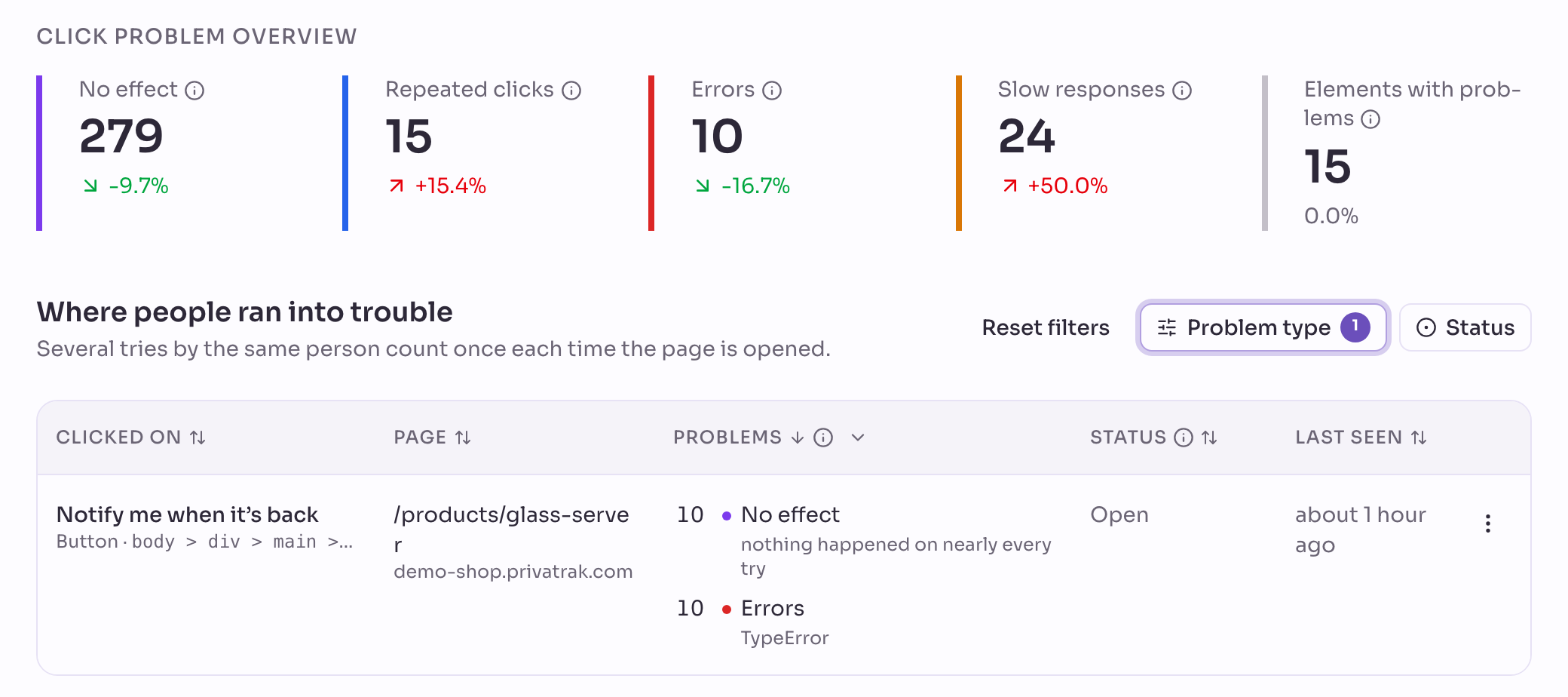The image size is (1568, 697).
Task: Click the TypeError error description
Action: 785,638
